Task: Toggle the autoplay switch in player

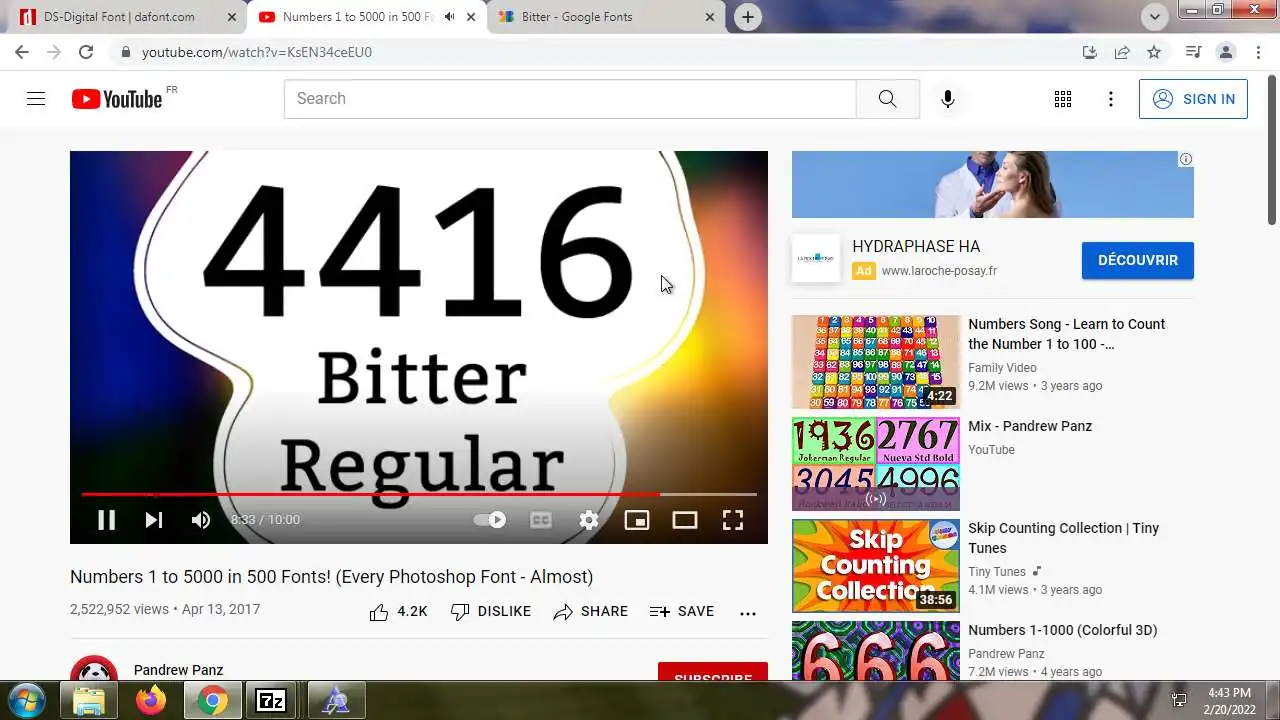Action: [x=490, y=520]
